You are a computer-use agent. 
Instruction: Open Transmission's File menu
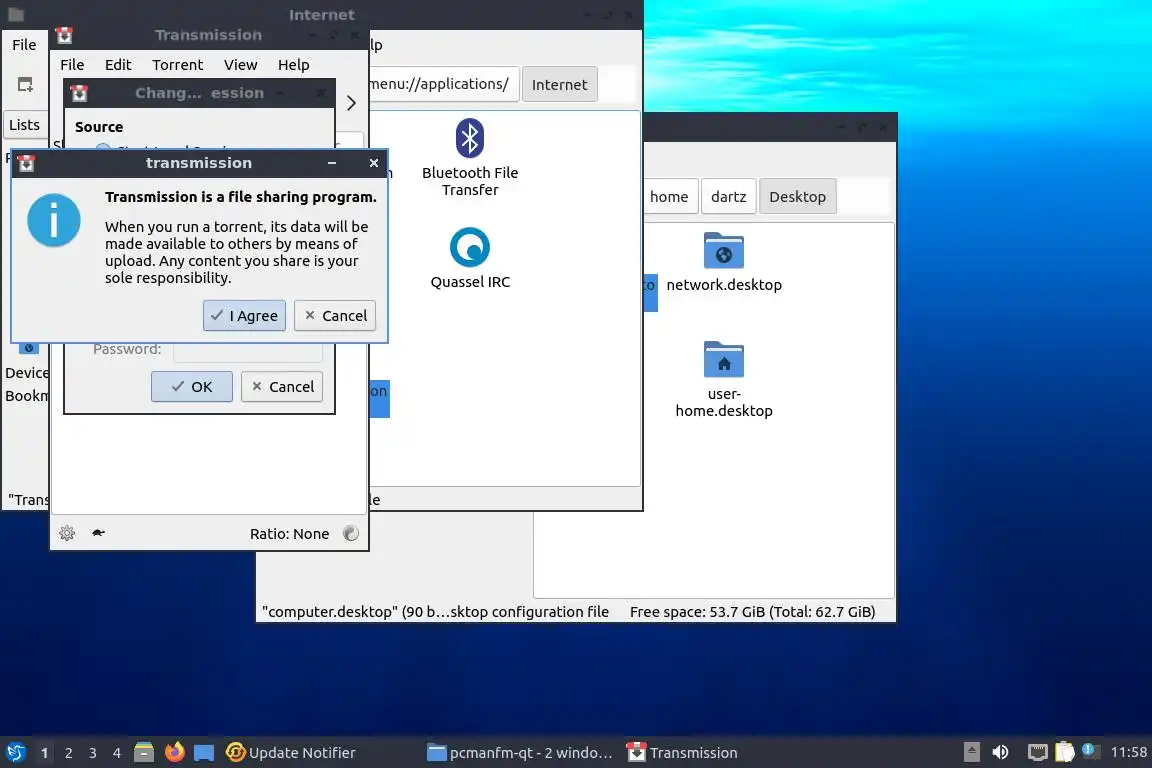pyautogui.click(x=72, y=65)
